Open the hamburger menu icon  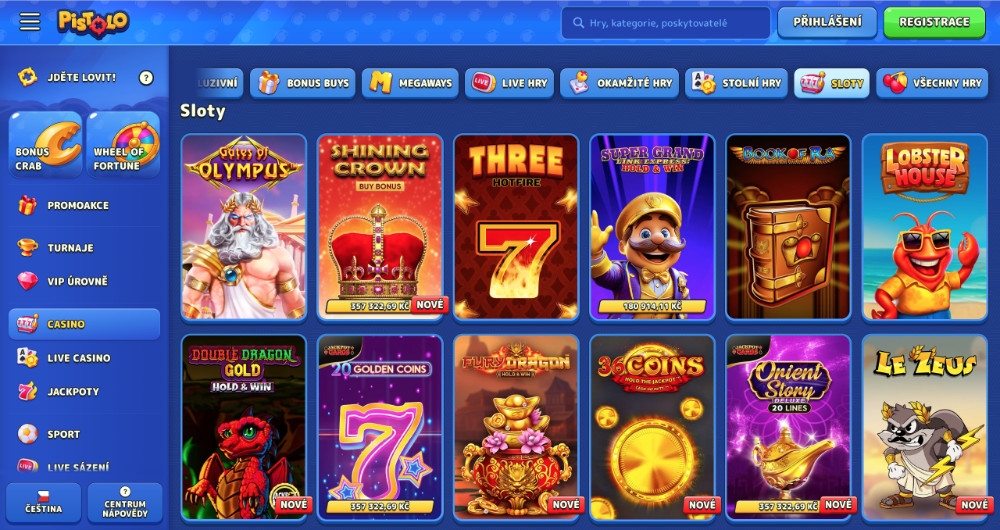(x=29, y=22)
